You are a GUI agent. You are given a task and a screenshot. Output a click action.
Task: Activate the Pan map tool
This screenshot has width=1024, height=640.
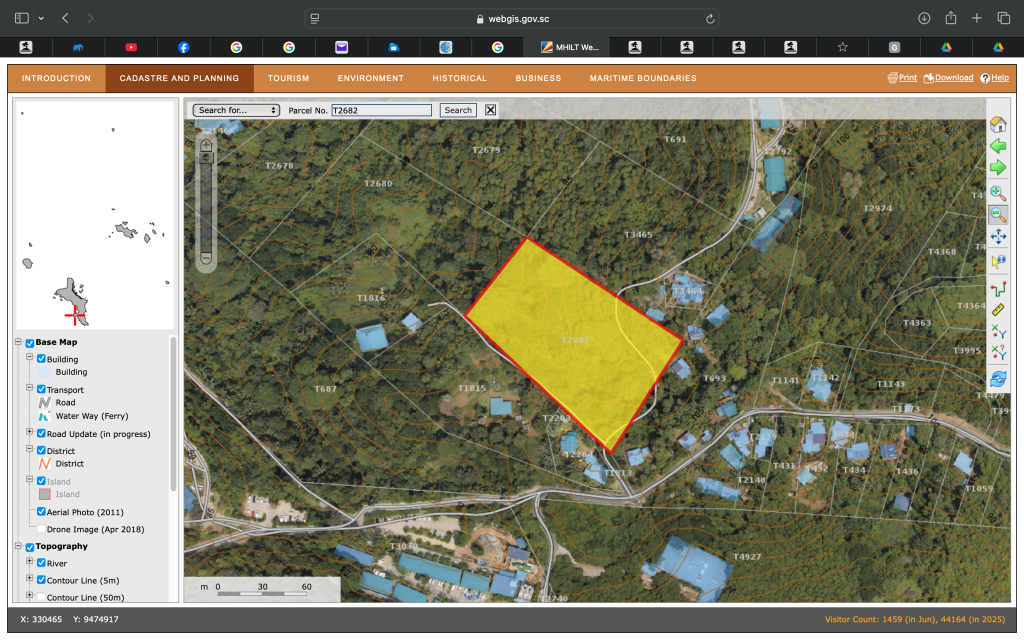coord(997,237)
